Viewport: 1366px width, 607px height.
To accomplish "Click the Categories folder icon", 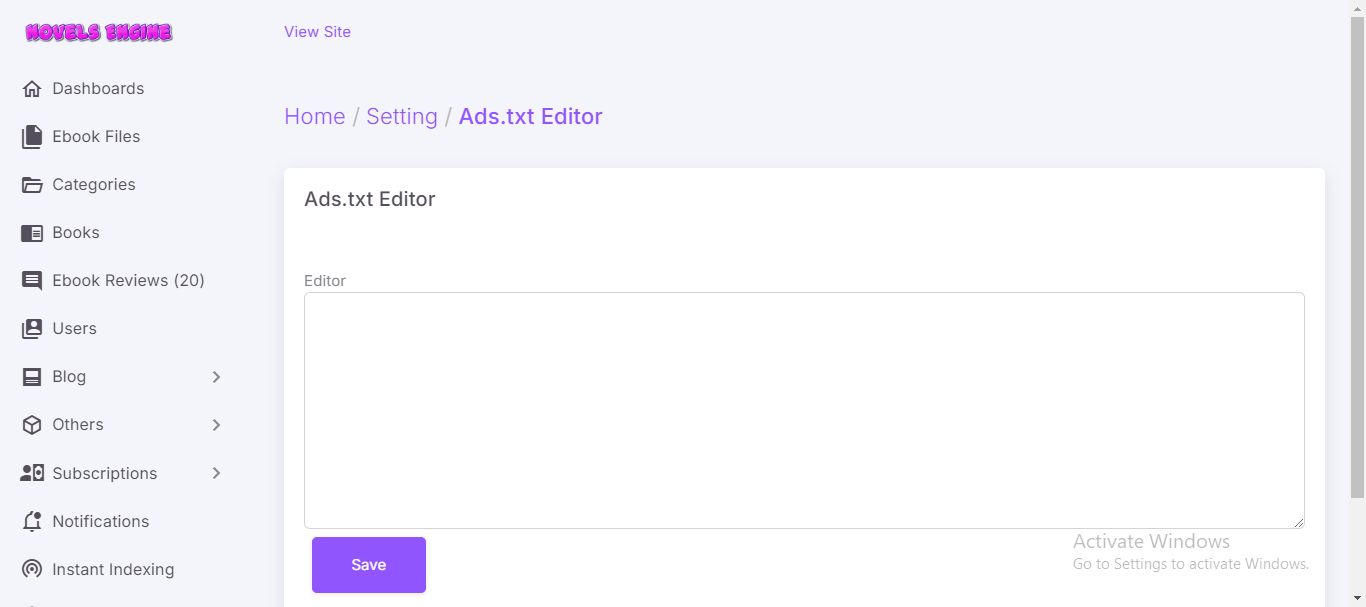I will coord(32,185).
